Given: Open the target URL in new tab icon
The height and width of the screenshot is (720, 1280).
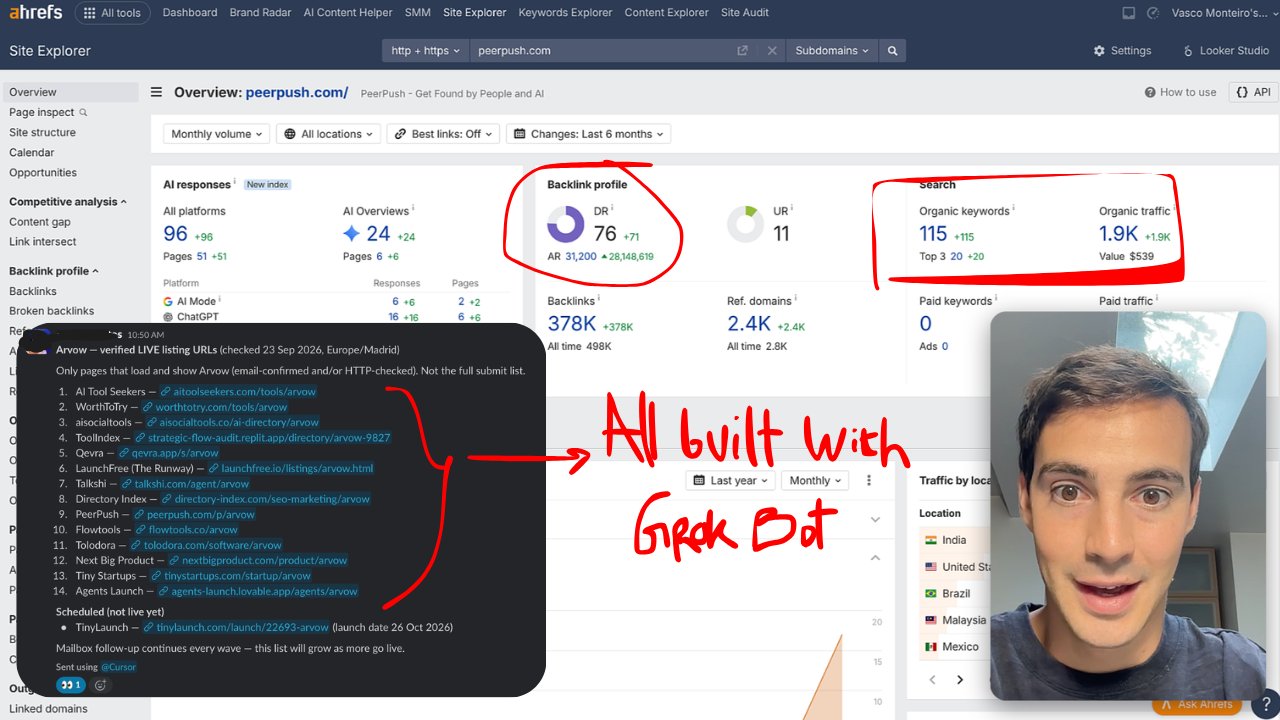Looking at the screenshot, I should click(742, 51).
